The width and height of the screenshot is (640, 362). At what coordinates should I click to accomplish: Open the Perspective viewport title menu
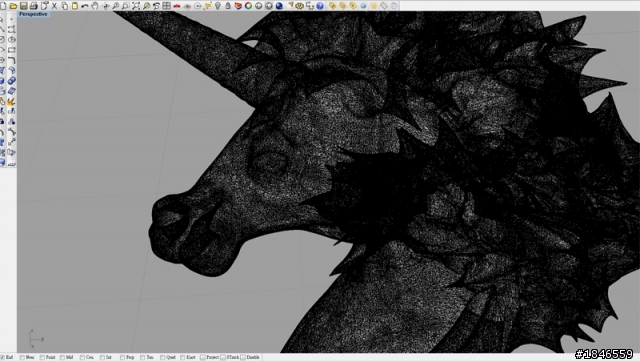pyautogui.click(x=33, y=14)
